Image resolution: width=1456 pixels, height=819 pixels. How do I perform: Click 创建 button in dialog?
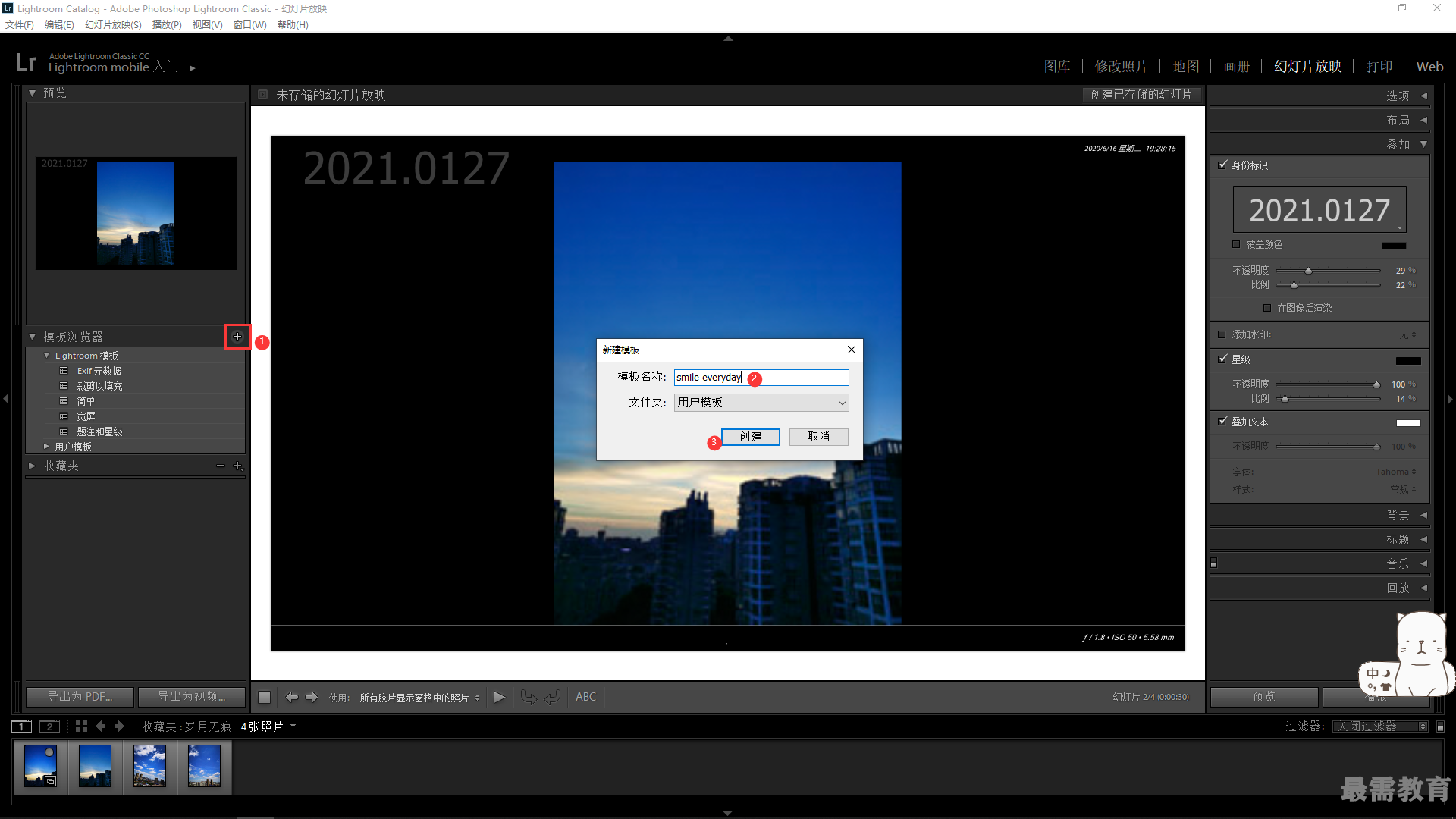[x=751, y=437]
